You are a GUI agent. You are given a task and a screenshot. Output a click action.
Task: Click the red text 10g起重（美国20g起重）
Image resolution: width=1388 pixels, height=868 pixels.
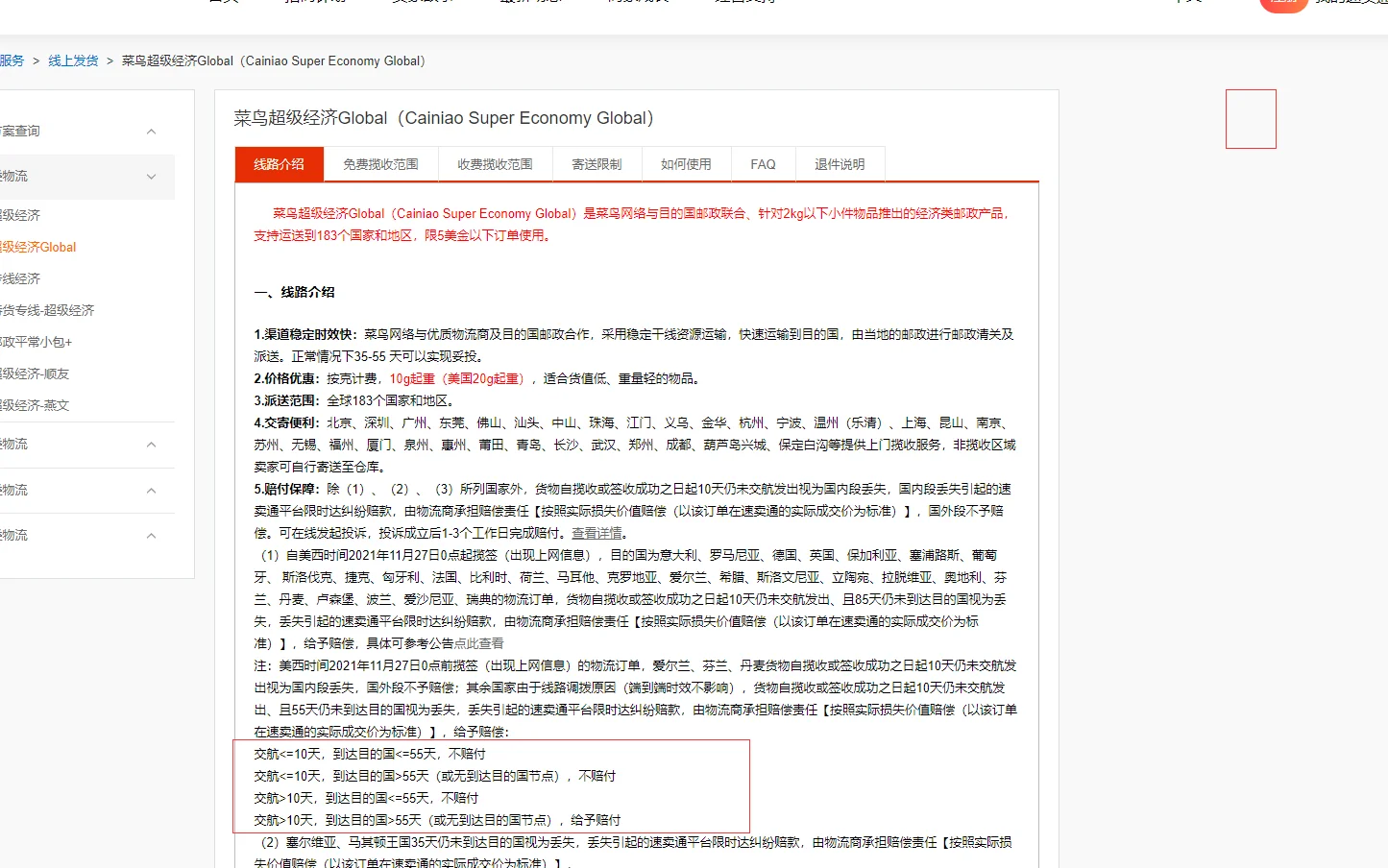coord(460,378)
